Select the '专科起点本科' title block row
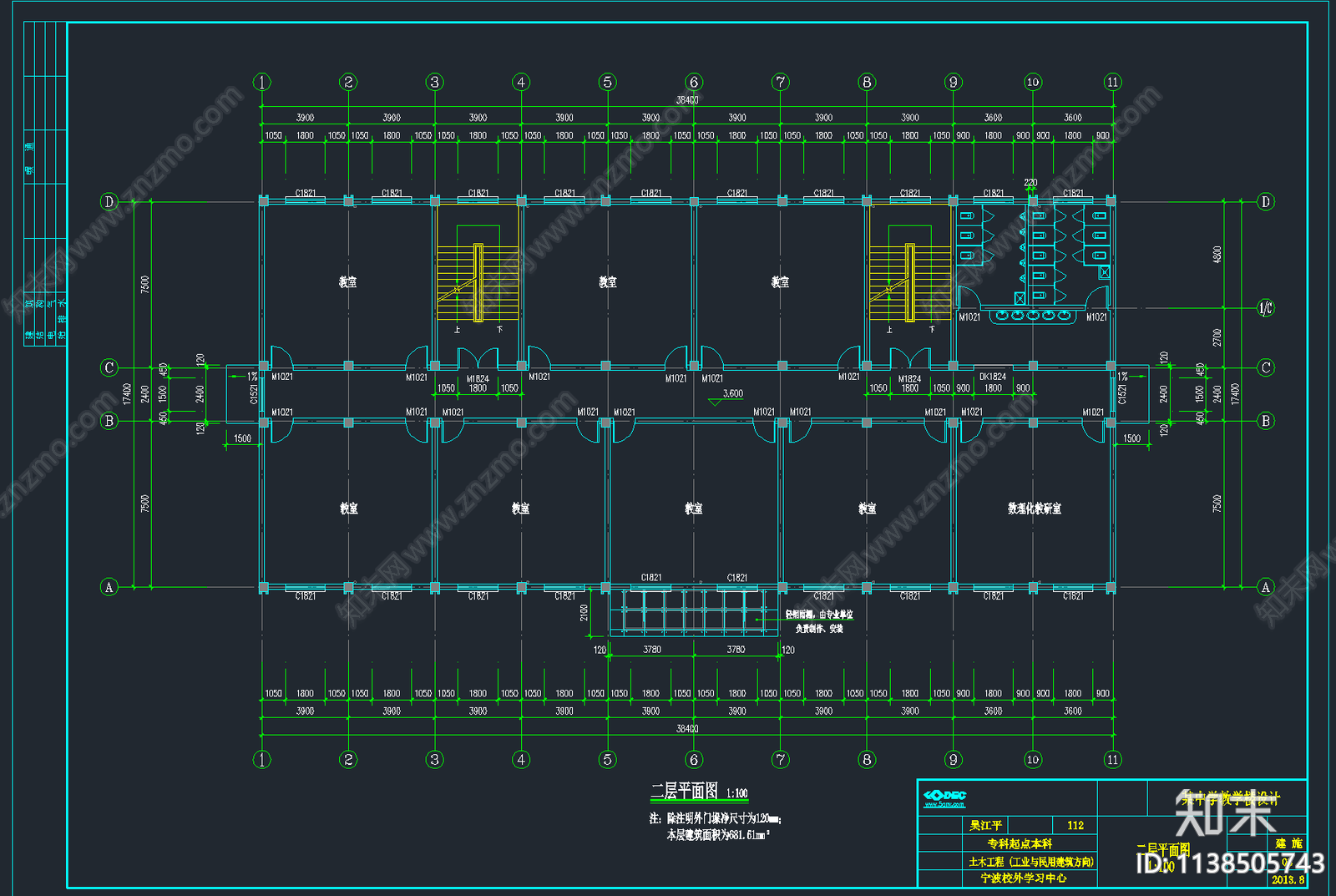Viewport: 1336px width, 896px height. pyautogui.click(x=1020, y=843)
